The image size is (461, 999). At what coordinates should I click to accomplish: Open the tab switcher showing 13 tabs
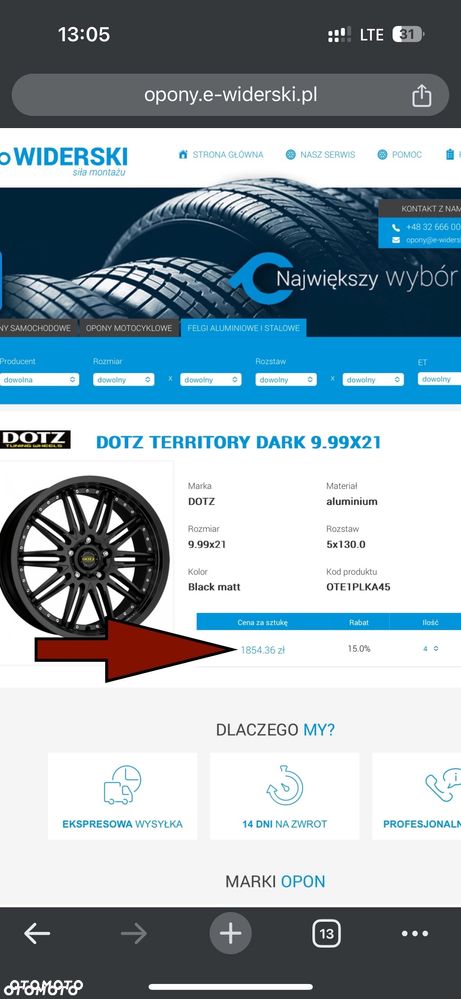(326, 934)
